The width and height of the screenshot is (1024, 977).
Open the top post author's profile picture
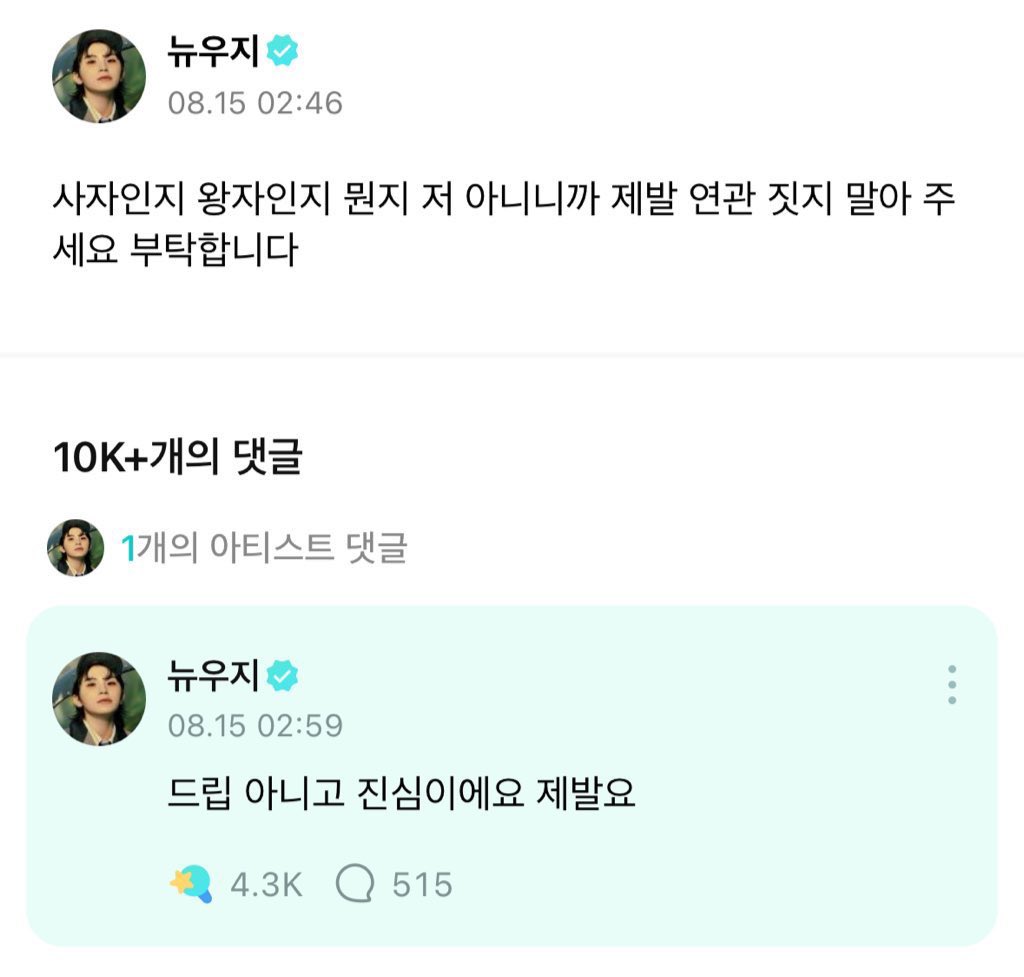click(99, 75)
